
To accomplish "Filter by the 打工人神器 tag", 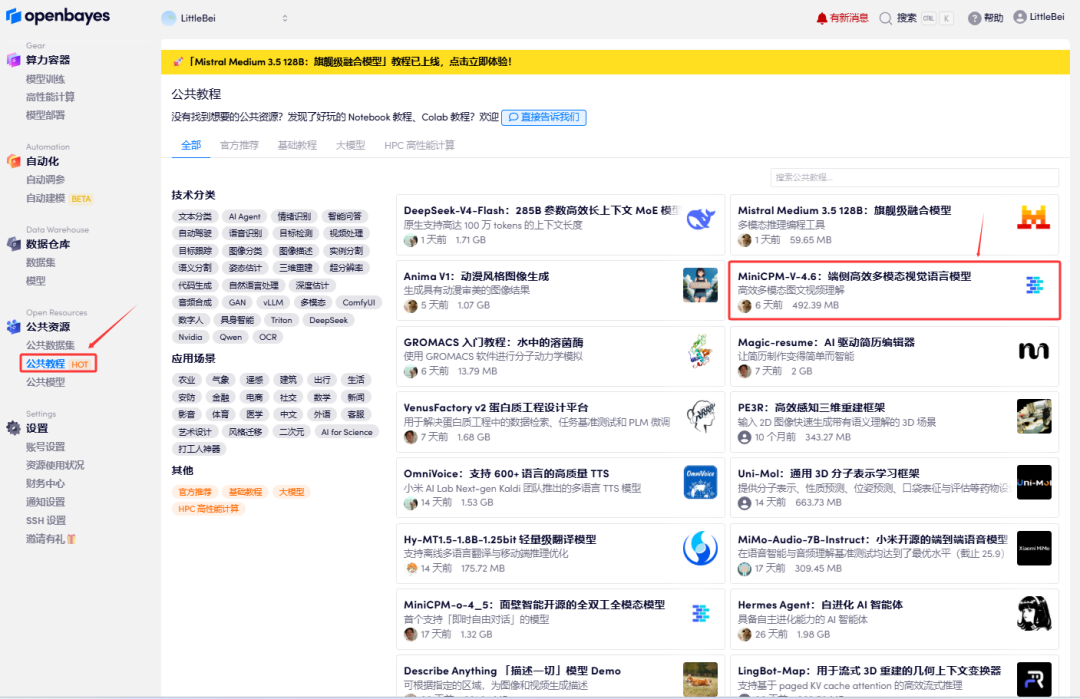I will pyautogui.click(x=199, y=449).
